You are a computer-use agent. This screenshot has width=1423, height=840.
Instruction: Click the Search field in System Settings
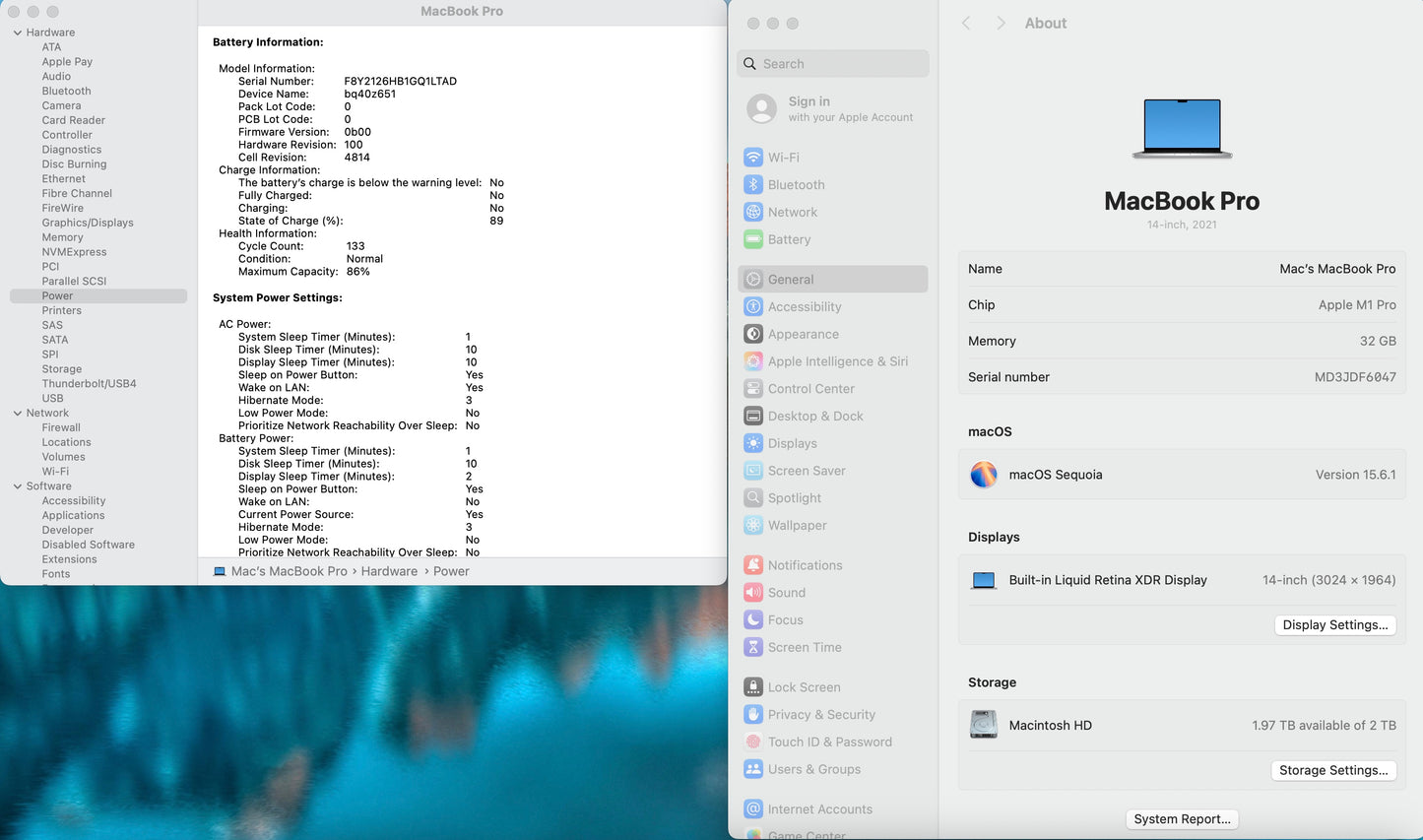[833, 64]
